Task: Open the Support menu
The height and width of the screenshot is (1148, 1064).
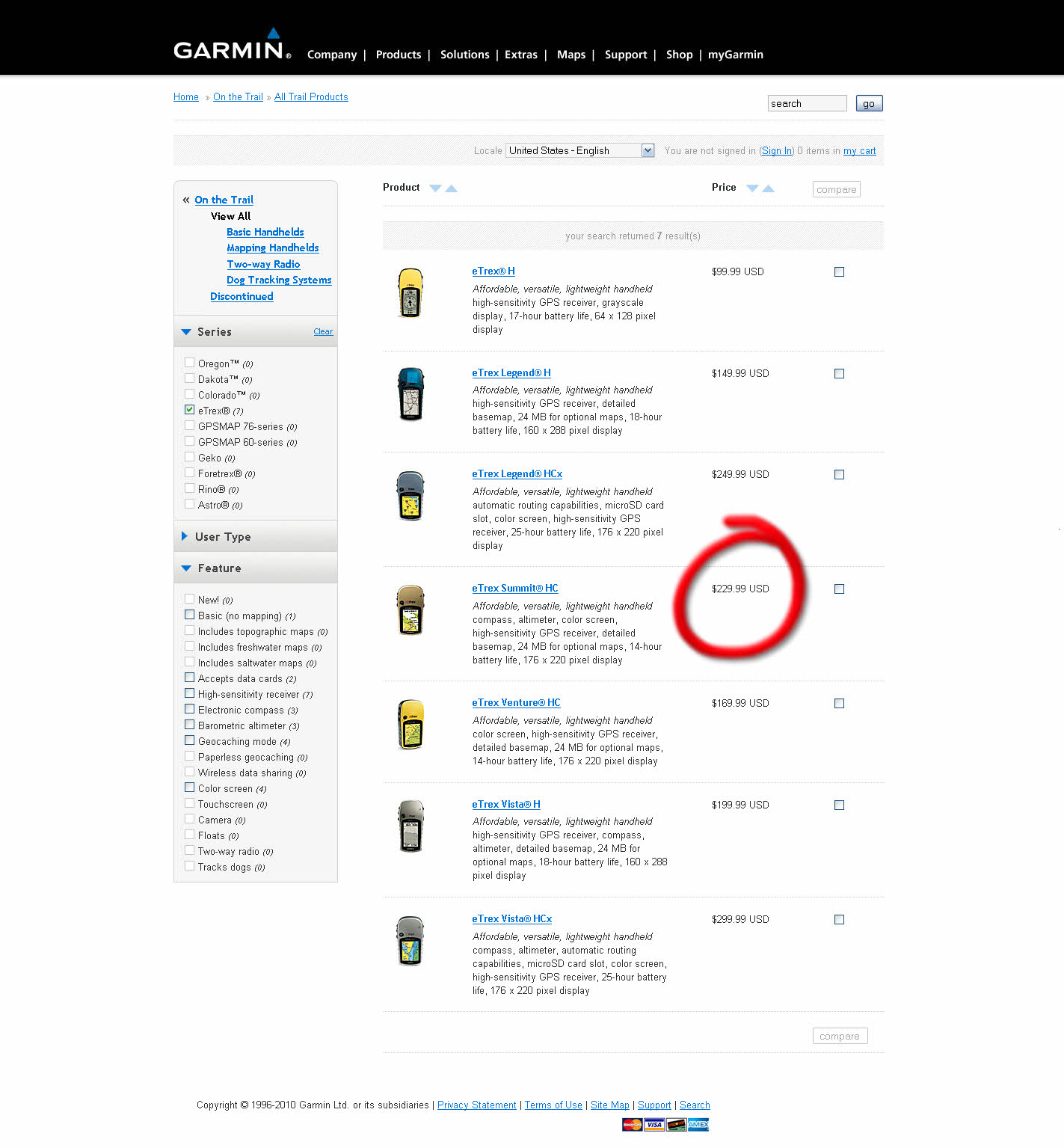Action: (x=626, y=55)
